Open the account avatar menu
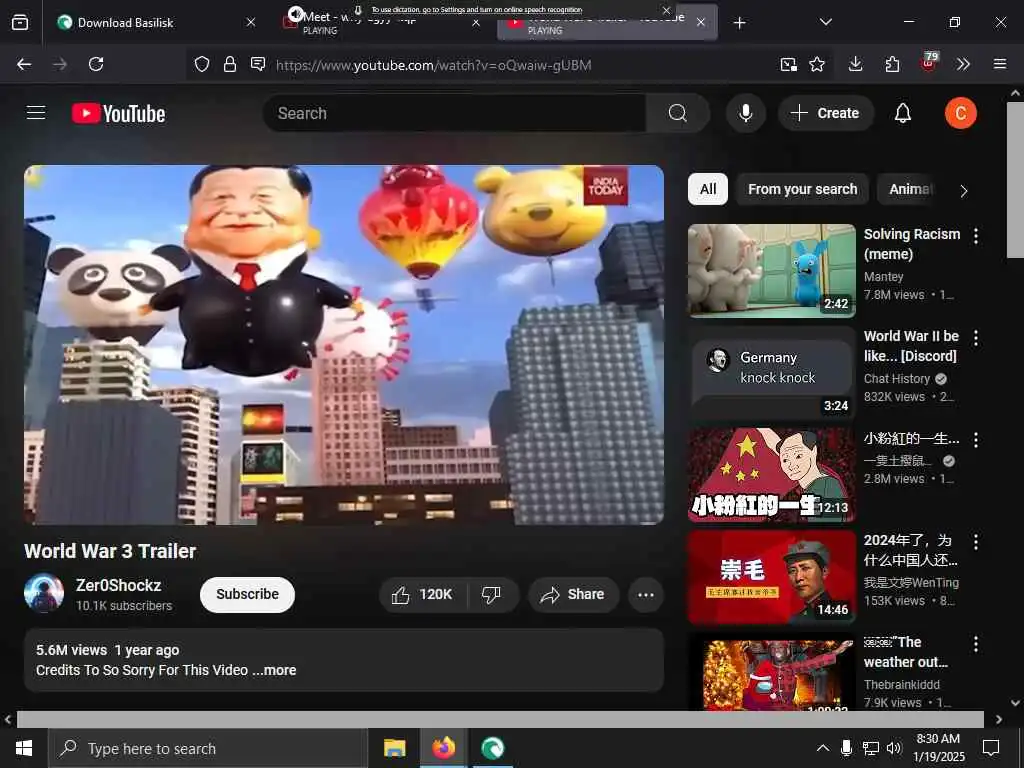Viewport: 1024px width, 768px height. click(960, 113)
